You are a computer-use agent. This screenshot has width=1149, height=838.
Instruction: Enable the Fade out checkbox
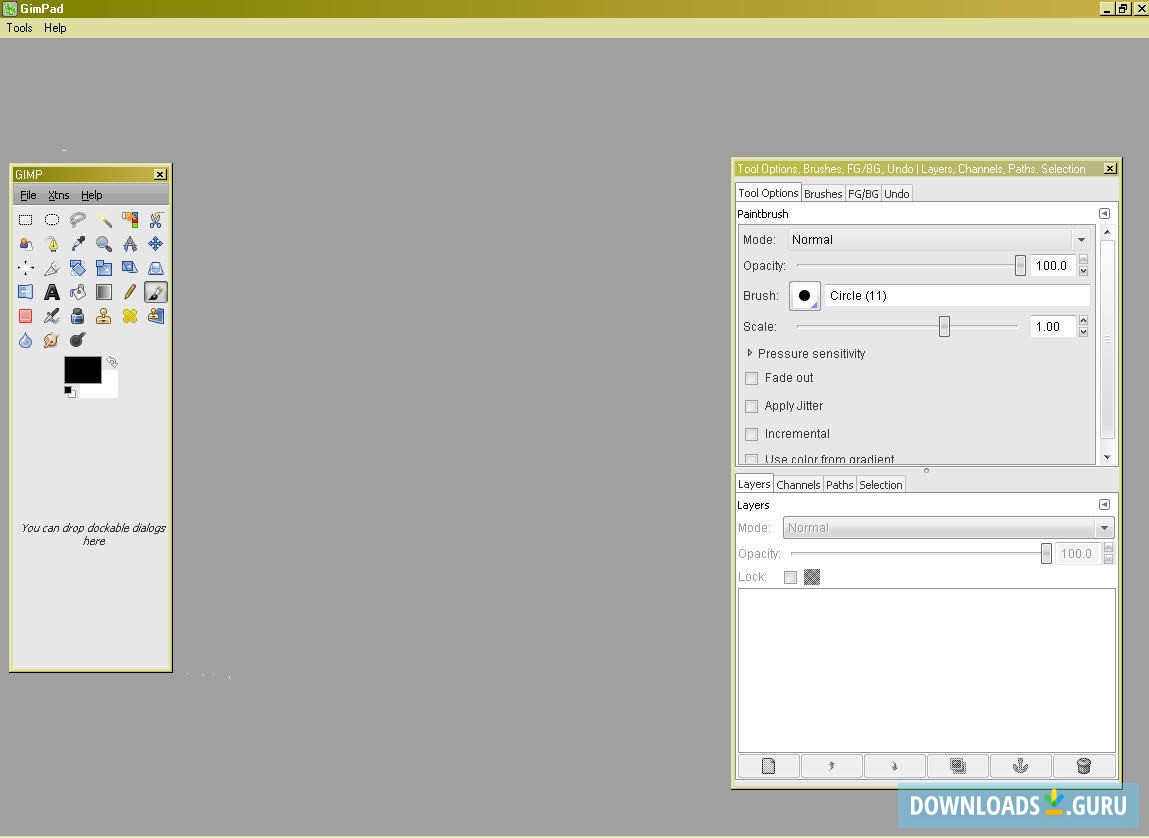point(751,379)
